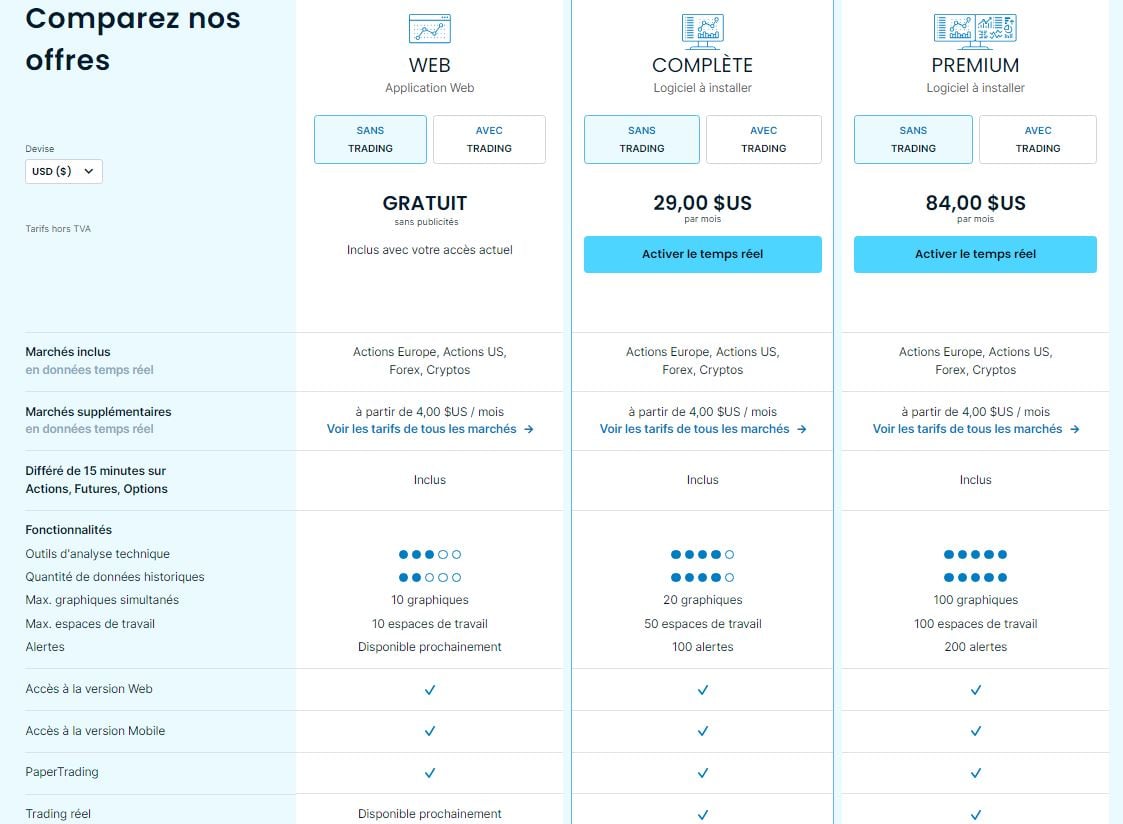
Task: Activate real time for the 84,00 $US plan
Action: pyautogui.click(x=975, y=254)
